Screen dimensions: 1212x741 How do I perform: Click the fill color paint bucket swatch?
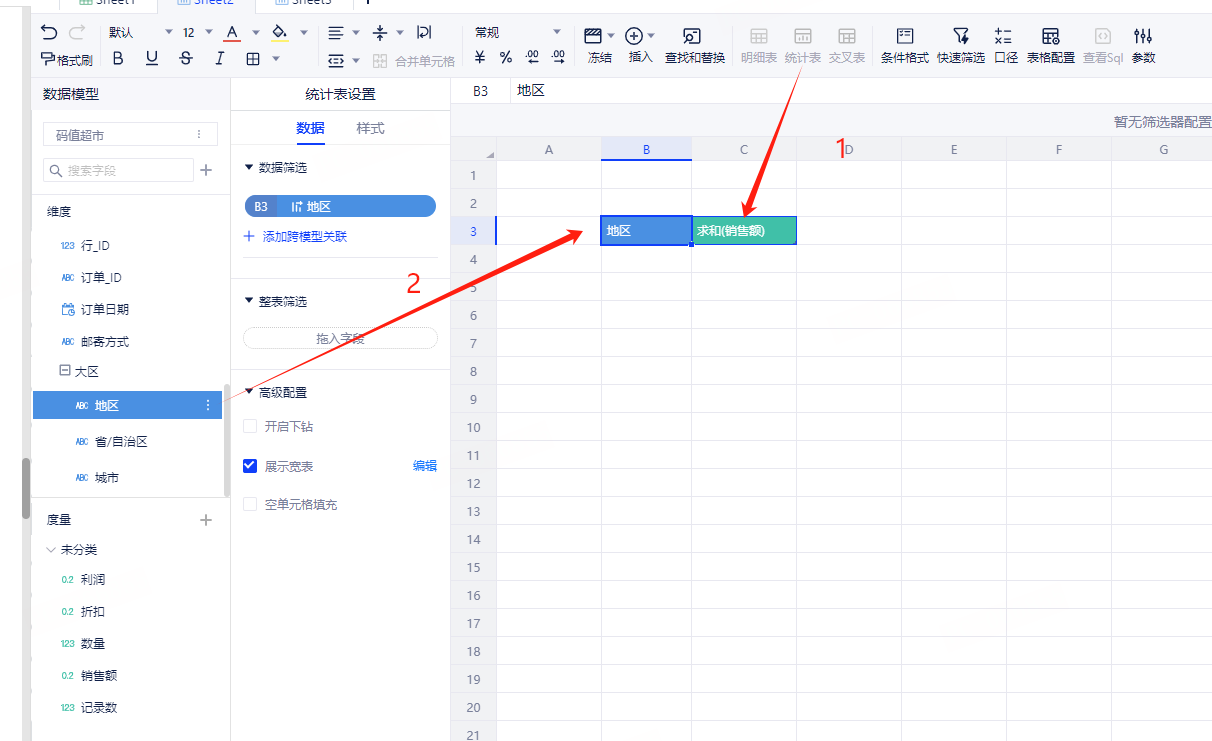click(x=279, y=33)
